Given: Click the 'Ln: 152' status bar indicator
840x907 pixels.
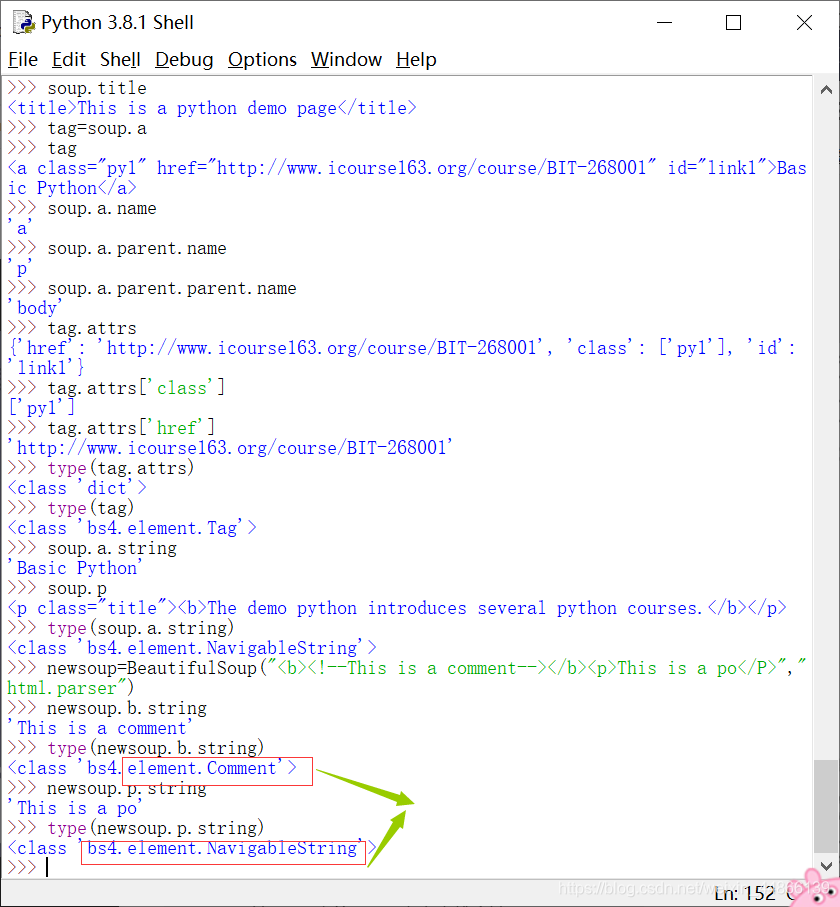Looking at the screenshot, I should click(744, 894).
